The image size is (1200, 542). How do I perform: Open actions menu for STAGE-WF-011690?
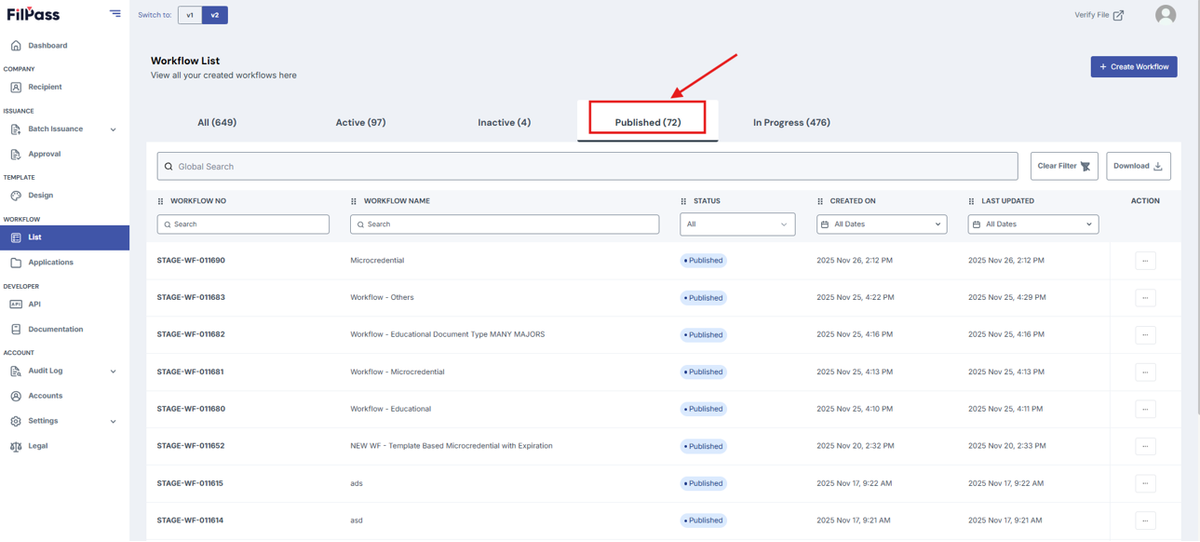click(x=1145, y=261)
